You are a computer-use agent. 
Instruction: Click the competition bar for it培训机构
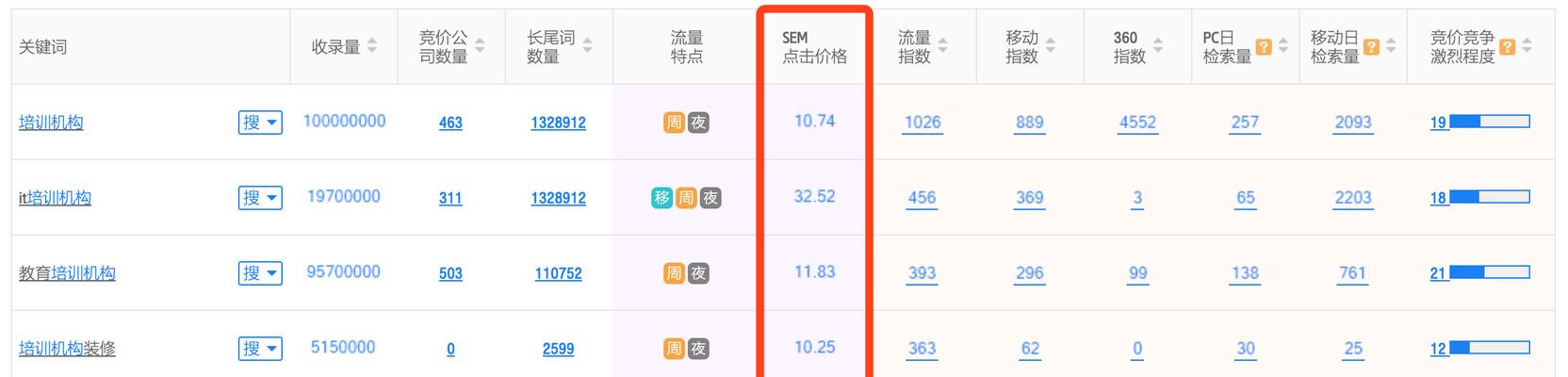coord(1490,197)
